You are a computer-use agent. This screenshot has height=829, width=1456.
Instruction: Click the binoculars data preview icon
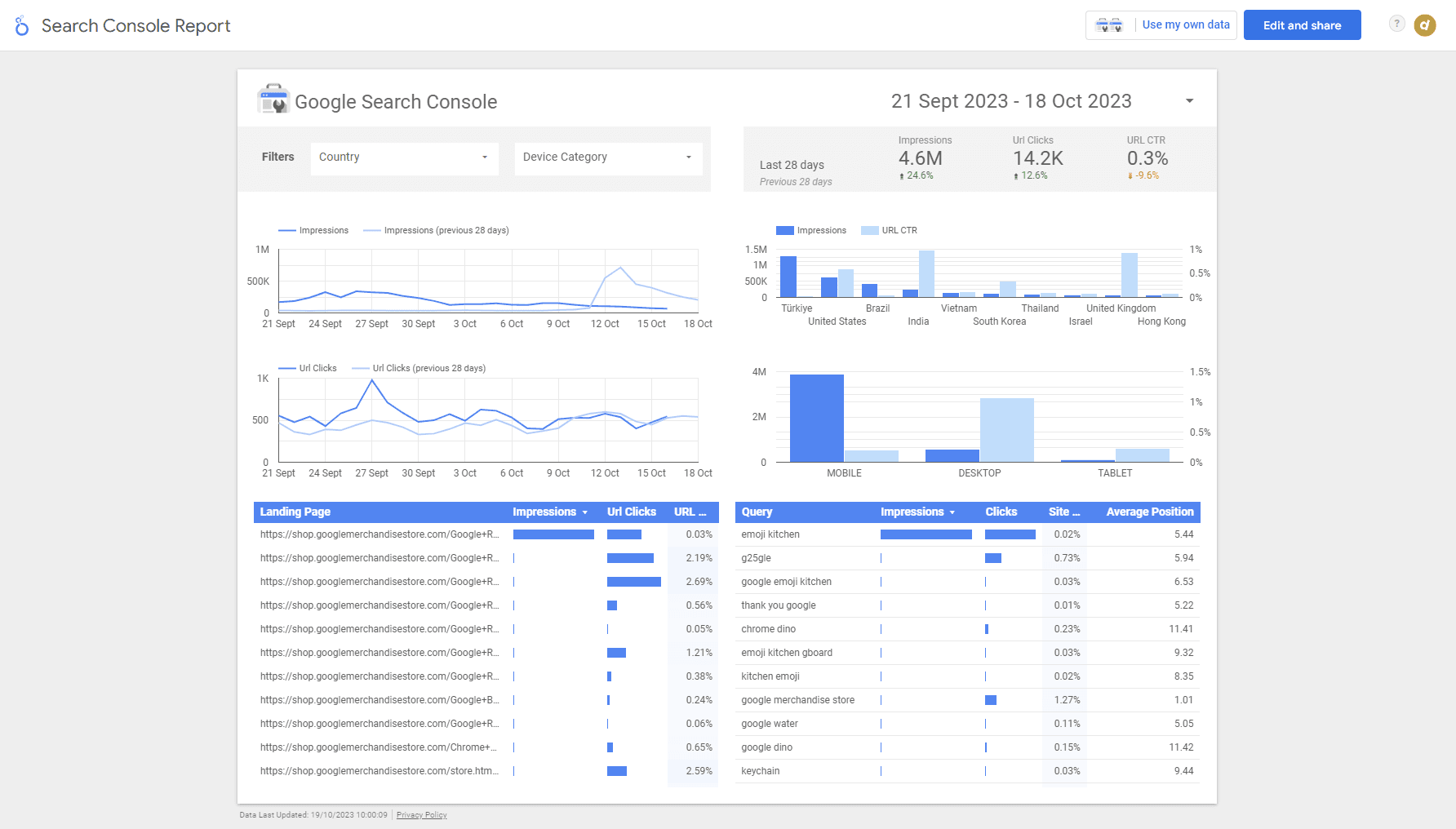(1109, 25)
